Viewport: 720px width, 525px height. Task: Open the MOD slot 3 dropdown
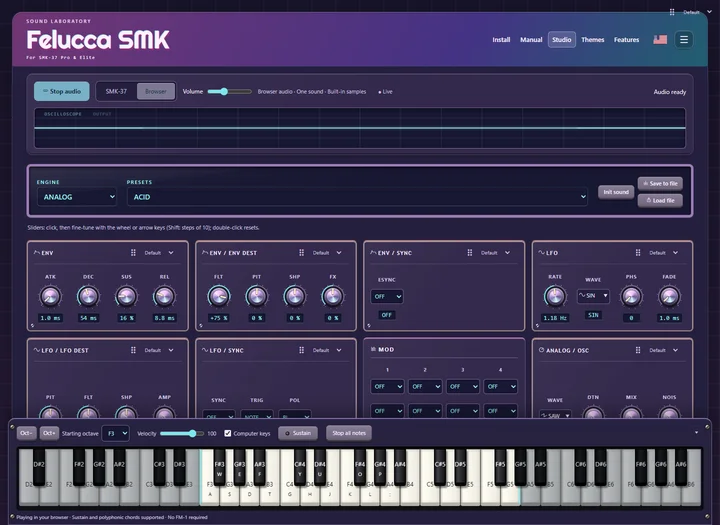click(x=463, y=387)
